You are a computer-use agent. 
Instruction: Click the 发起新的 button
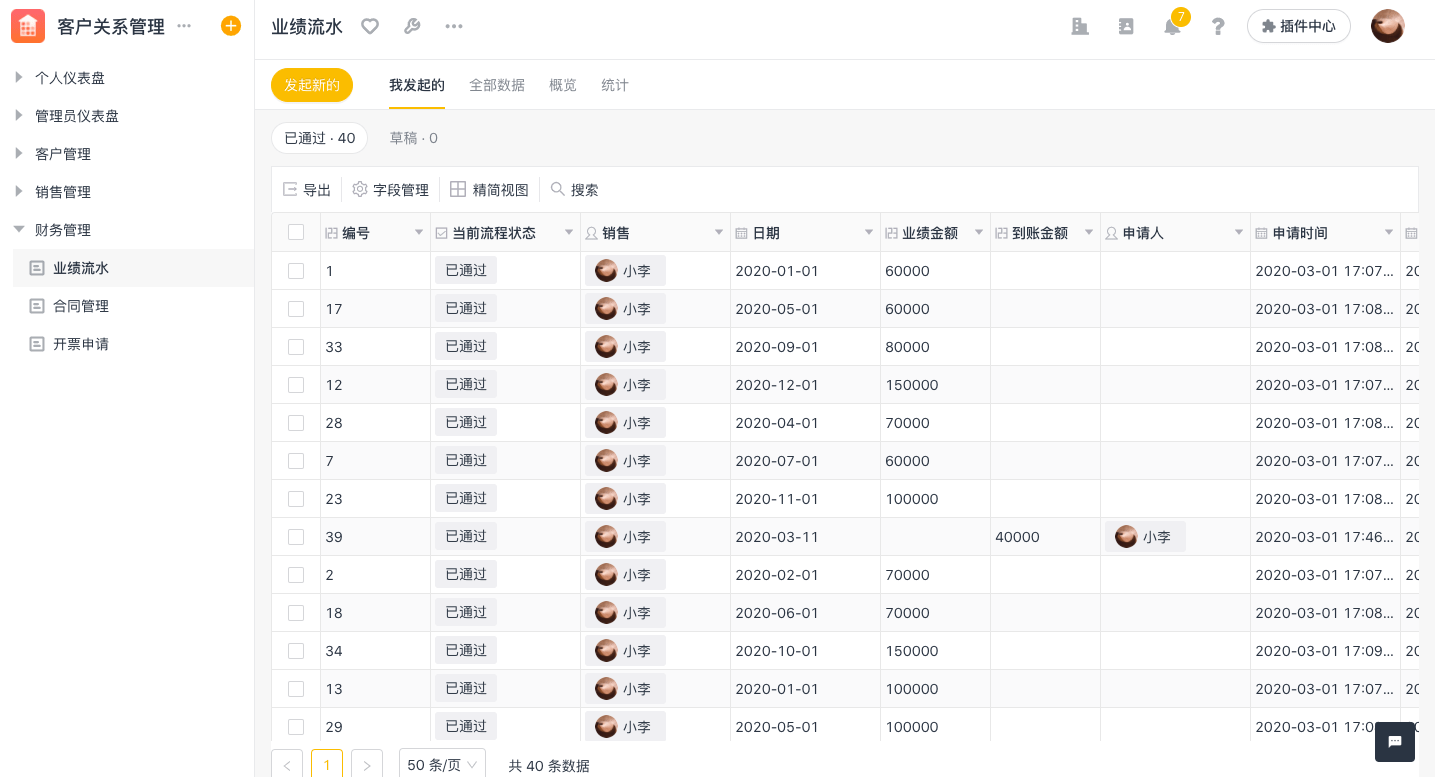(312, 85)
